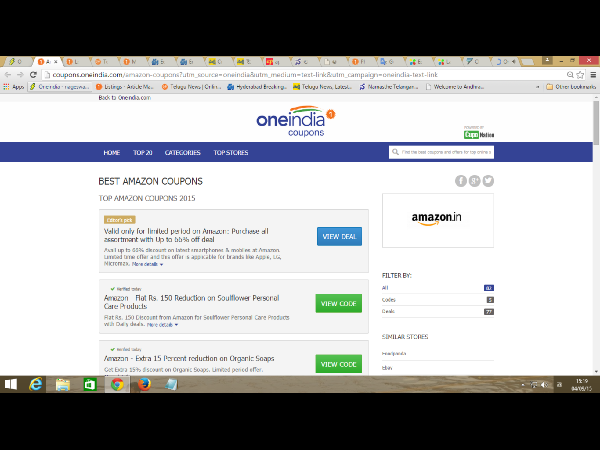Open the CATEGORIES menu item

tap(182, 153)
